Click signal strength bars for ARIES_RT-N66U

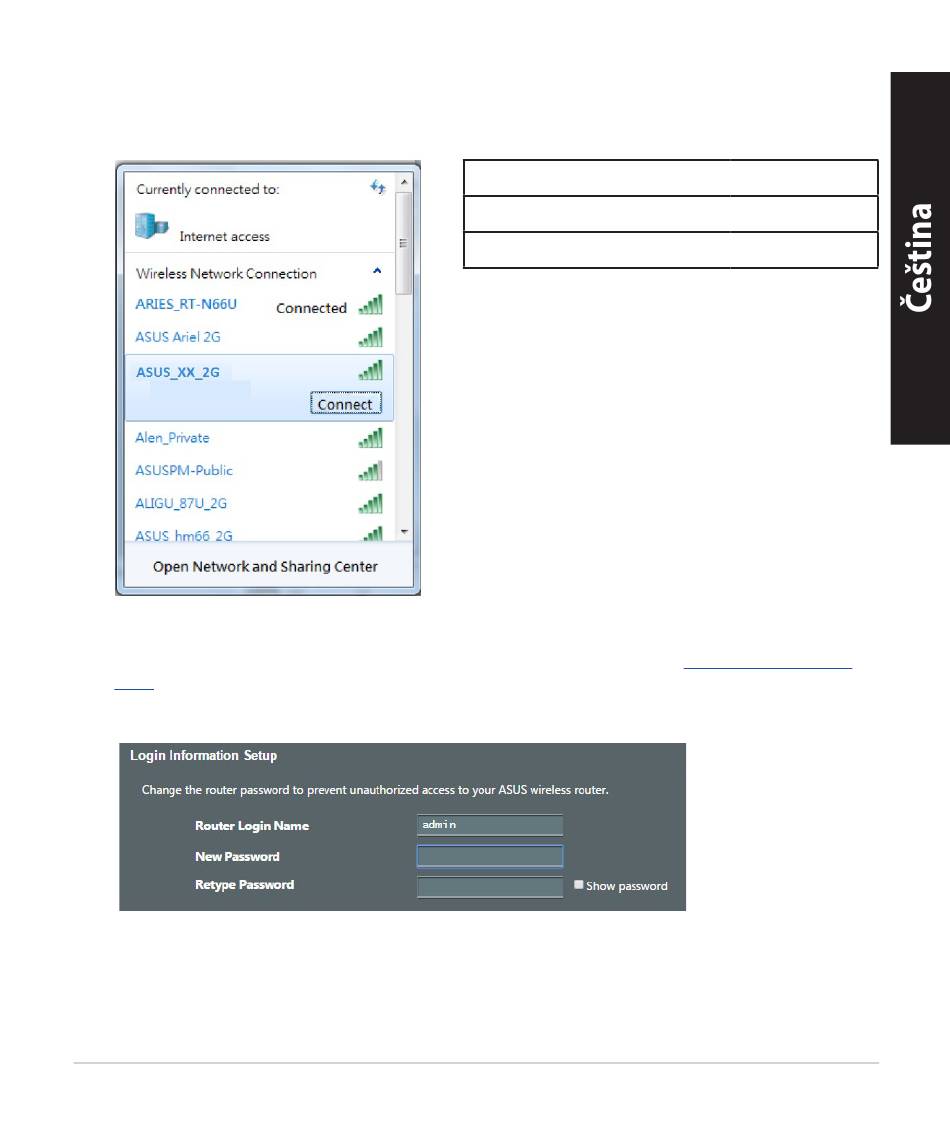370,305
